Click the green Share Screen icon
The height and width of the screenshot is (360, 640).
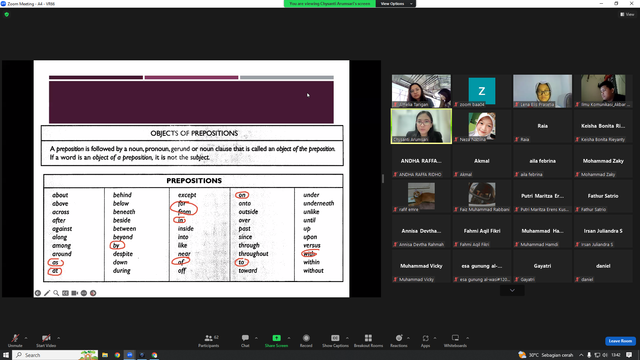point(276,338)
